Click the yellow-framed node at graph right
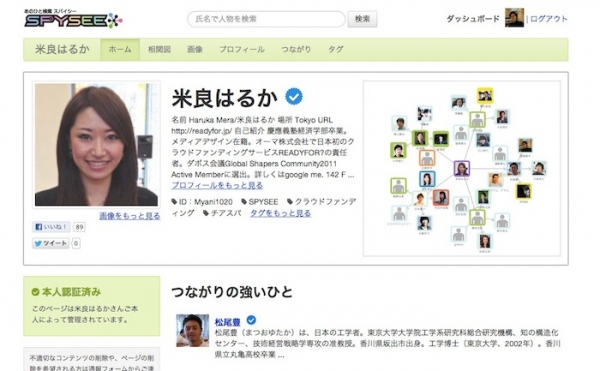This screenshot has width=600, height=371. 523,191
